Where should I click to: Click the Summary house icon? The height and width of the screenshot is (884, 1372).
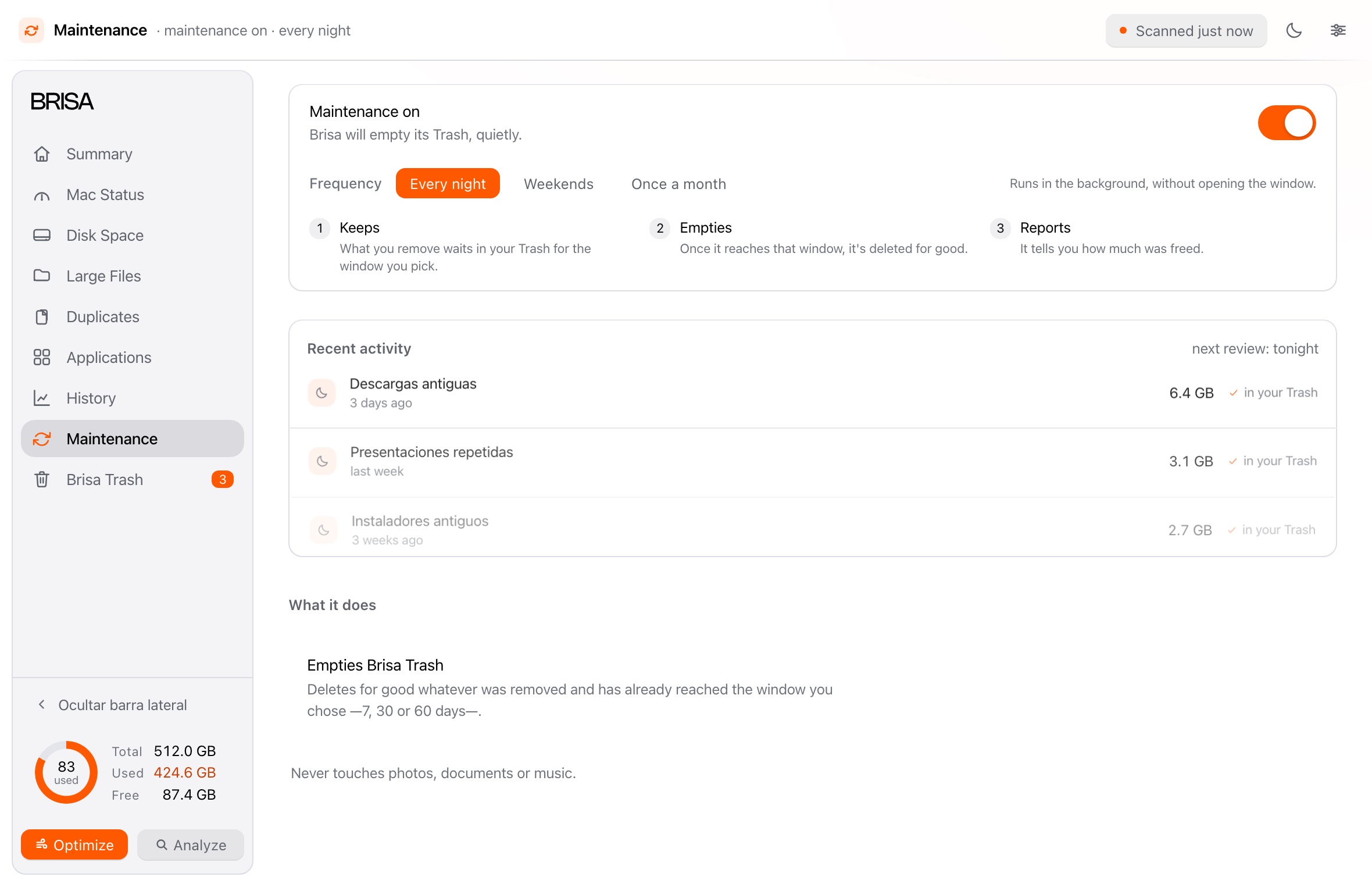point(42,154)
